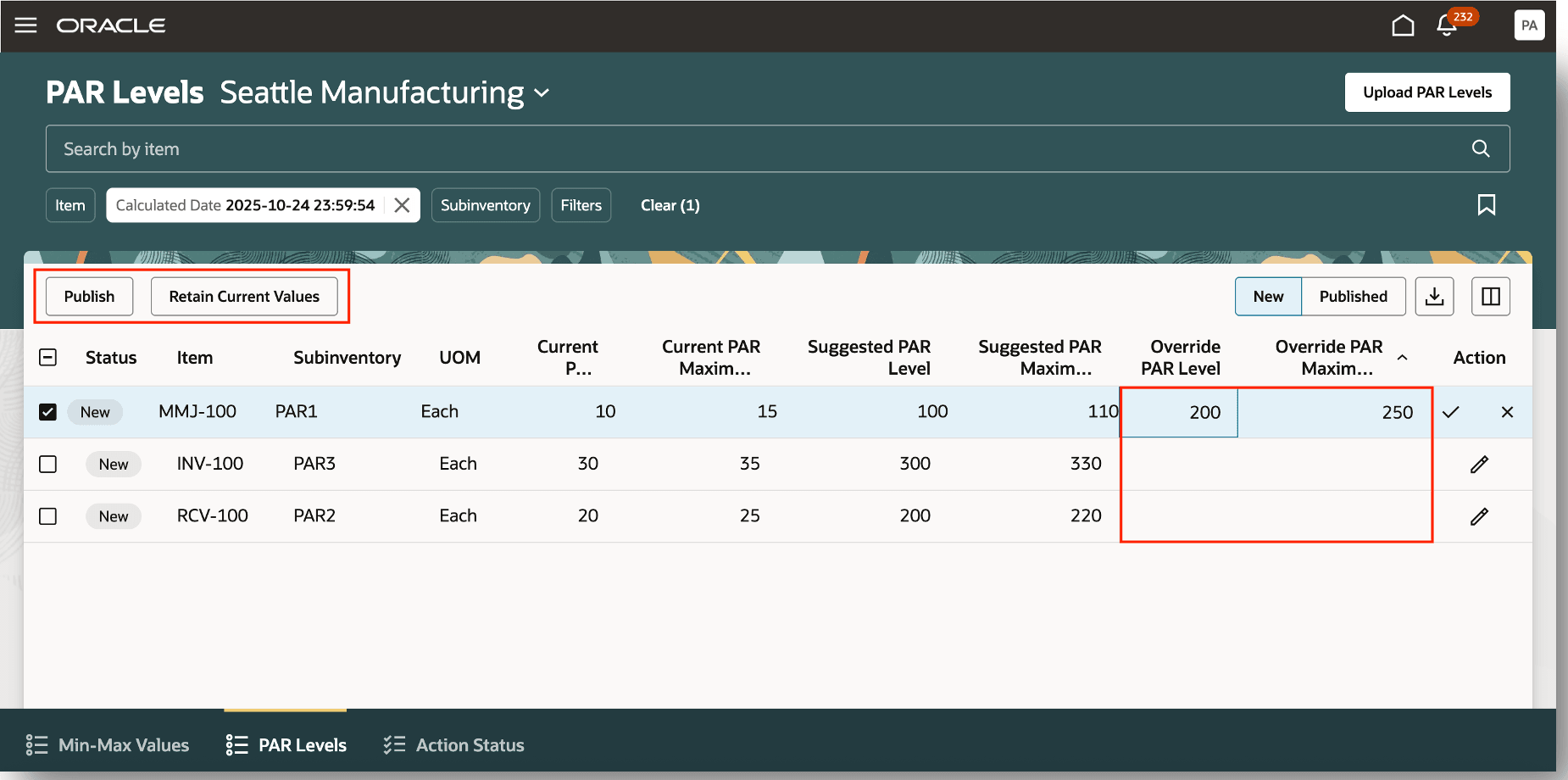
Task: Click the New status badge for MMJ-100
Action: tap(95, 412)
